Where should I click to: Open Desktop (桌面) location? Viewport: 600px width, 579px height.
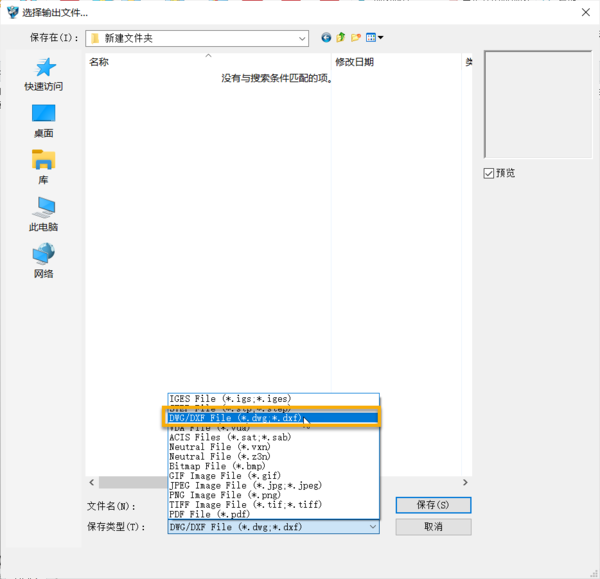click(x=44, y=121)
